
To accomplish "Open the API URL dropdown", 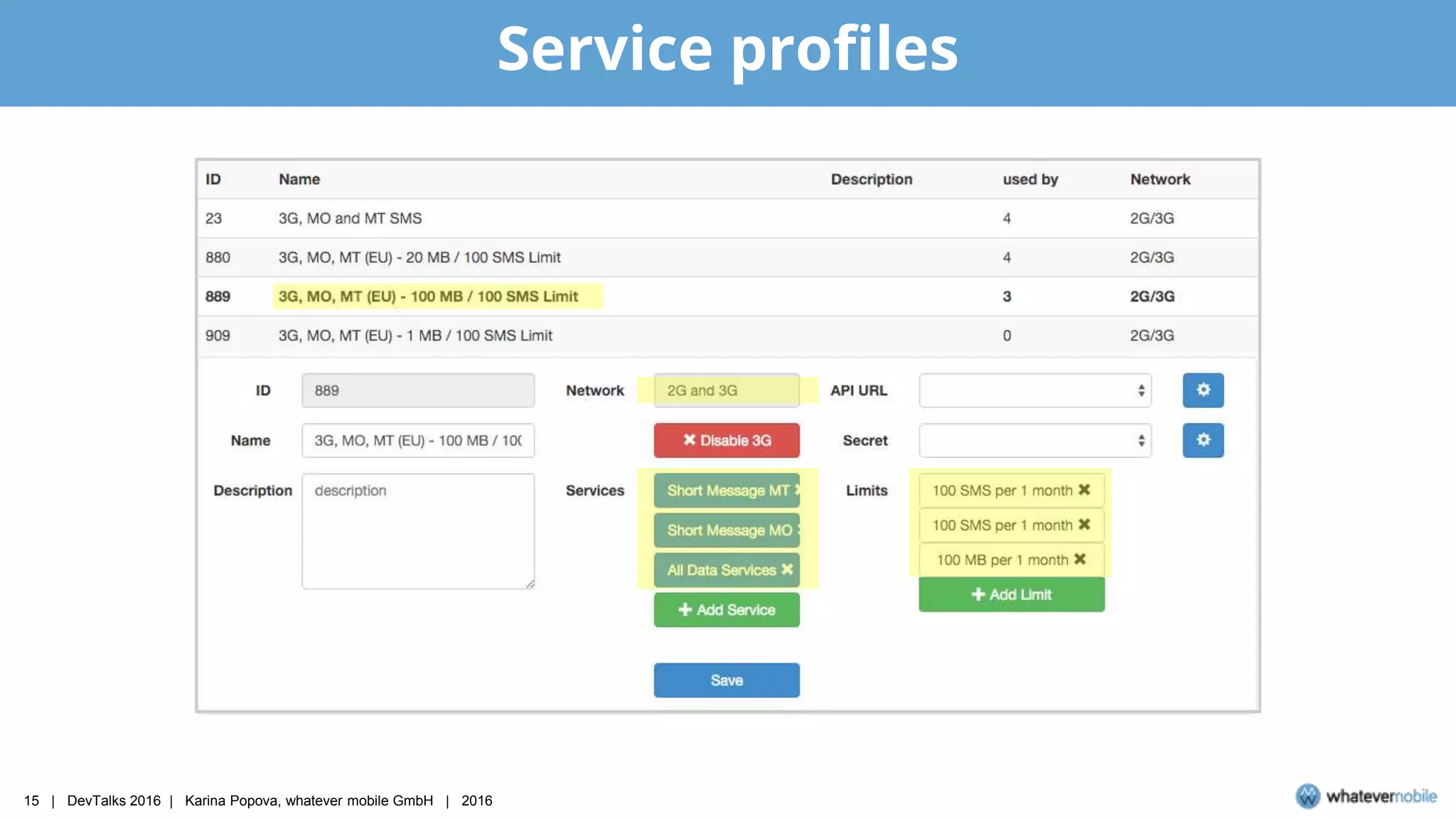I will click(1034, 390).
